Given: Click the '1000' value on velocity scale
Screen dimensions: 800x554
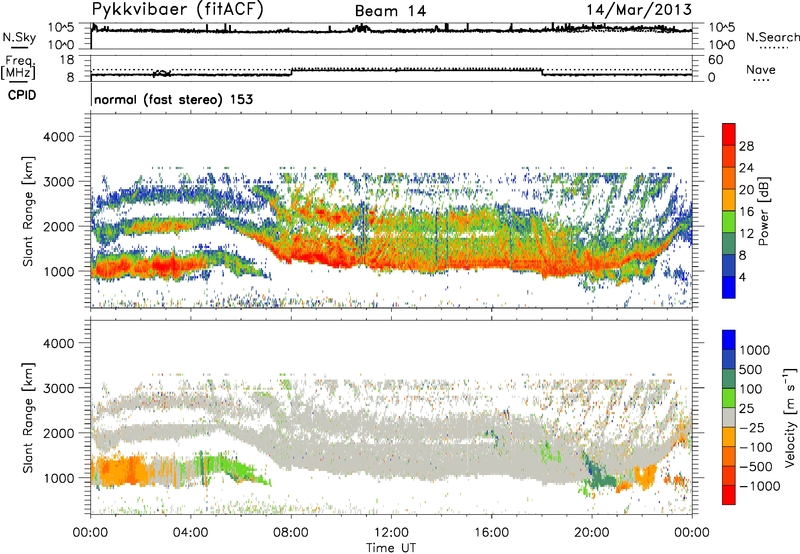Looking at the screenshot, I should (x=755, y=350).
